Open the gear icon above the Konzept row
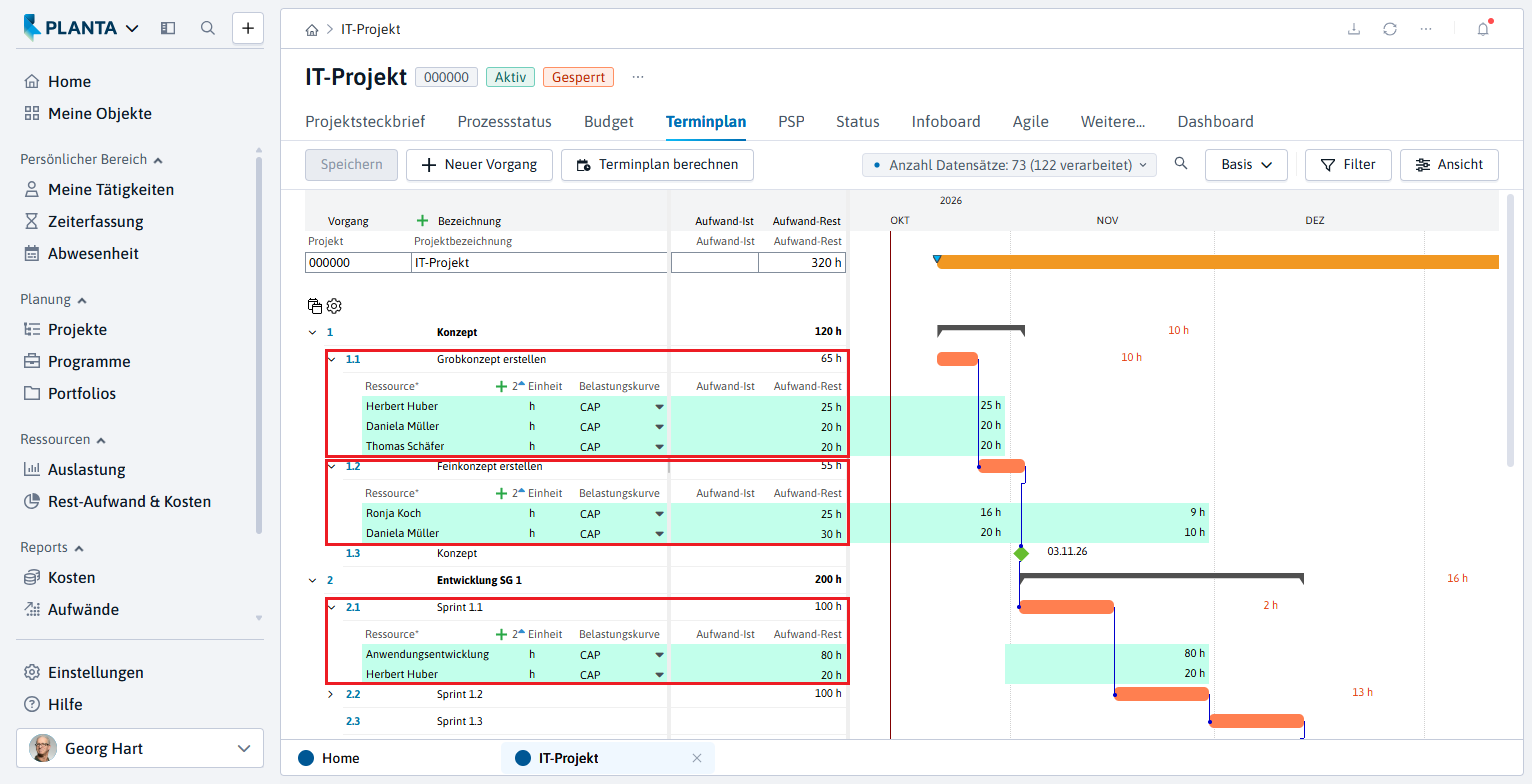Screen dimensions: 1532x784 [x=334, y=306]
